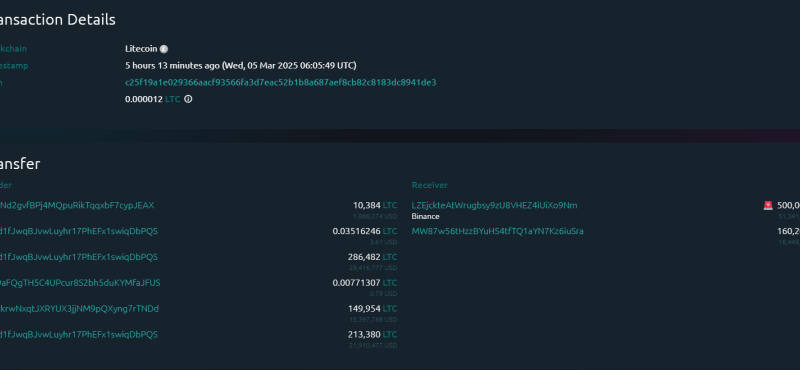Click the LTC label beside 0.00771307
Viewport: 800px width, 370px height.
(x=390, y=283)
